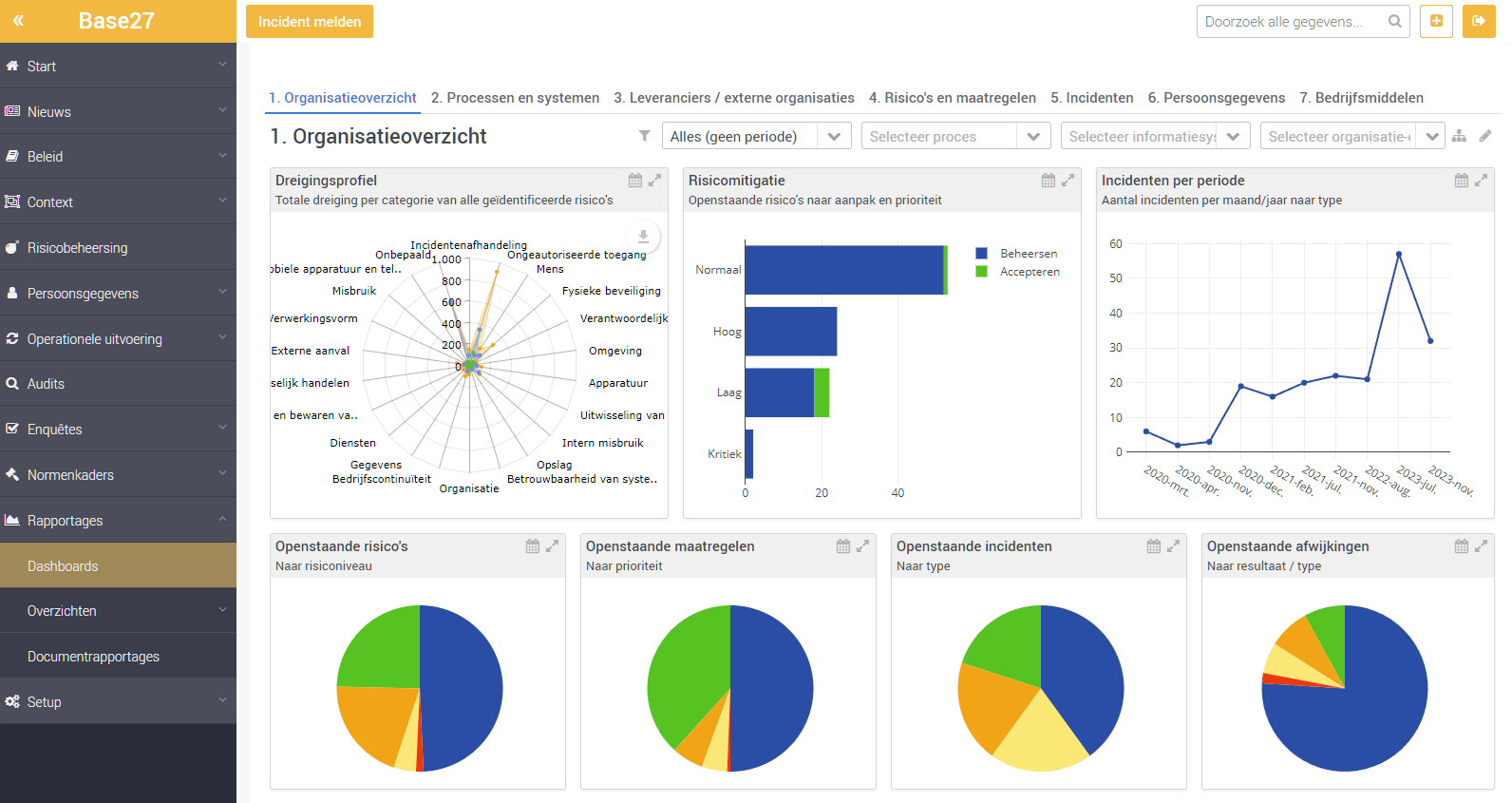Expand the Normenkaders menu section
This screenshot has height=803, width=1512.
(118, 475)
